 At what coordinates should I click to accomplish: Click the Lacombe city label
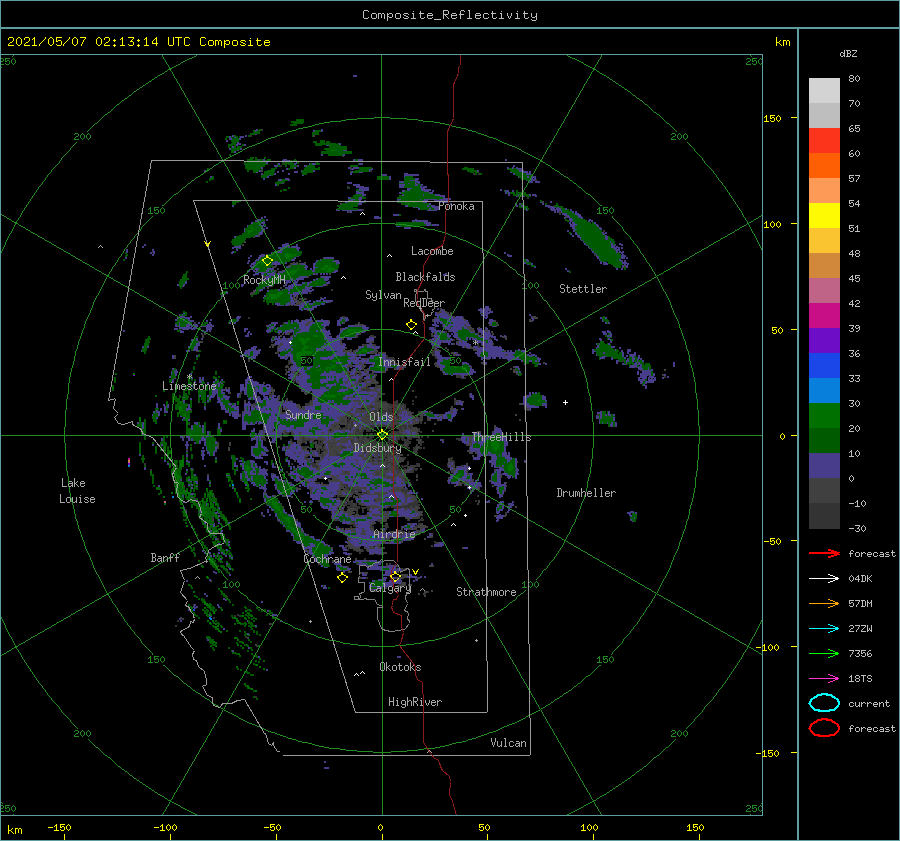click(x=432, y=251)
